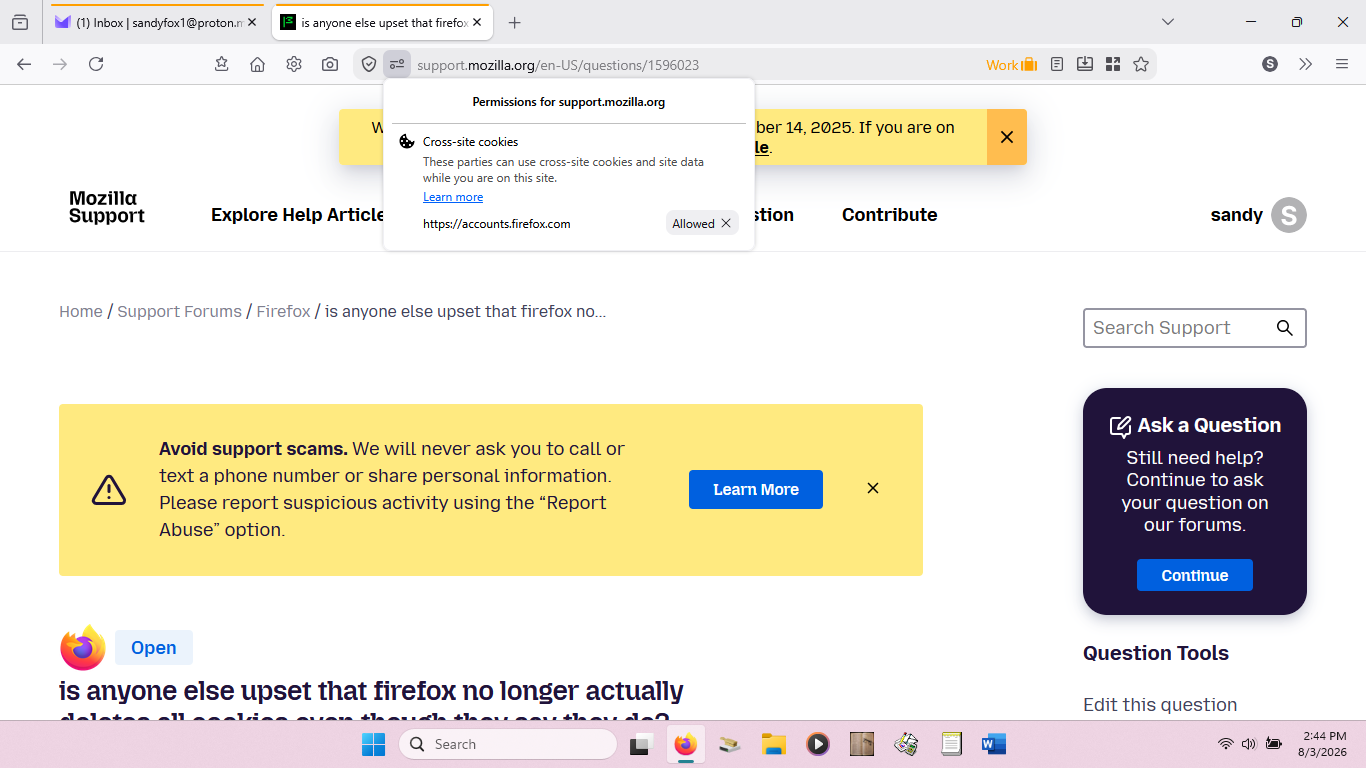Open the Firefox account avatar icon
1366x768 pixels.
[x=1270, y=64]
